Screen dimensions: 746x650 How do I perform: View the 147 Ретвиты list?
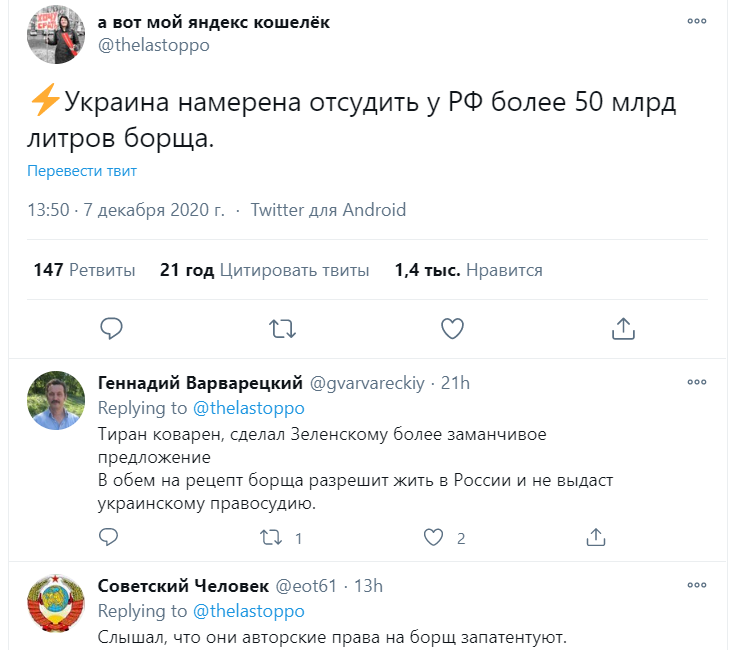tap(84, 270)
